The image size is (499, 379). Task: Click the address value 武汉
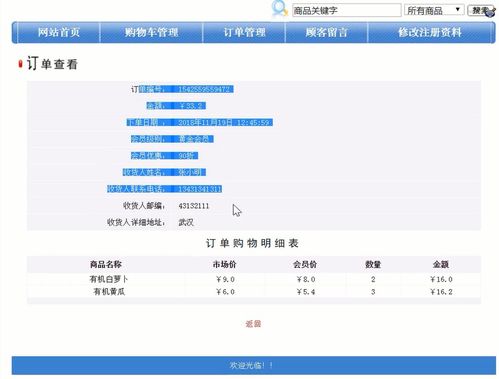[x=186, y=222]
